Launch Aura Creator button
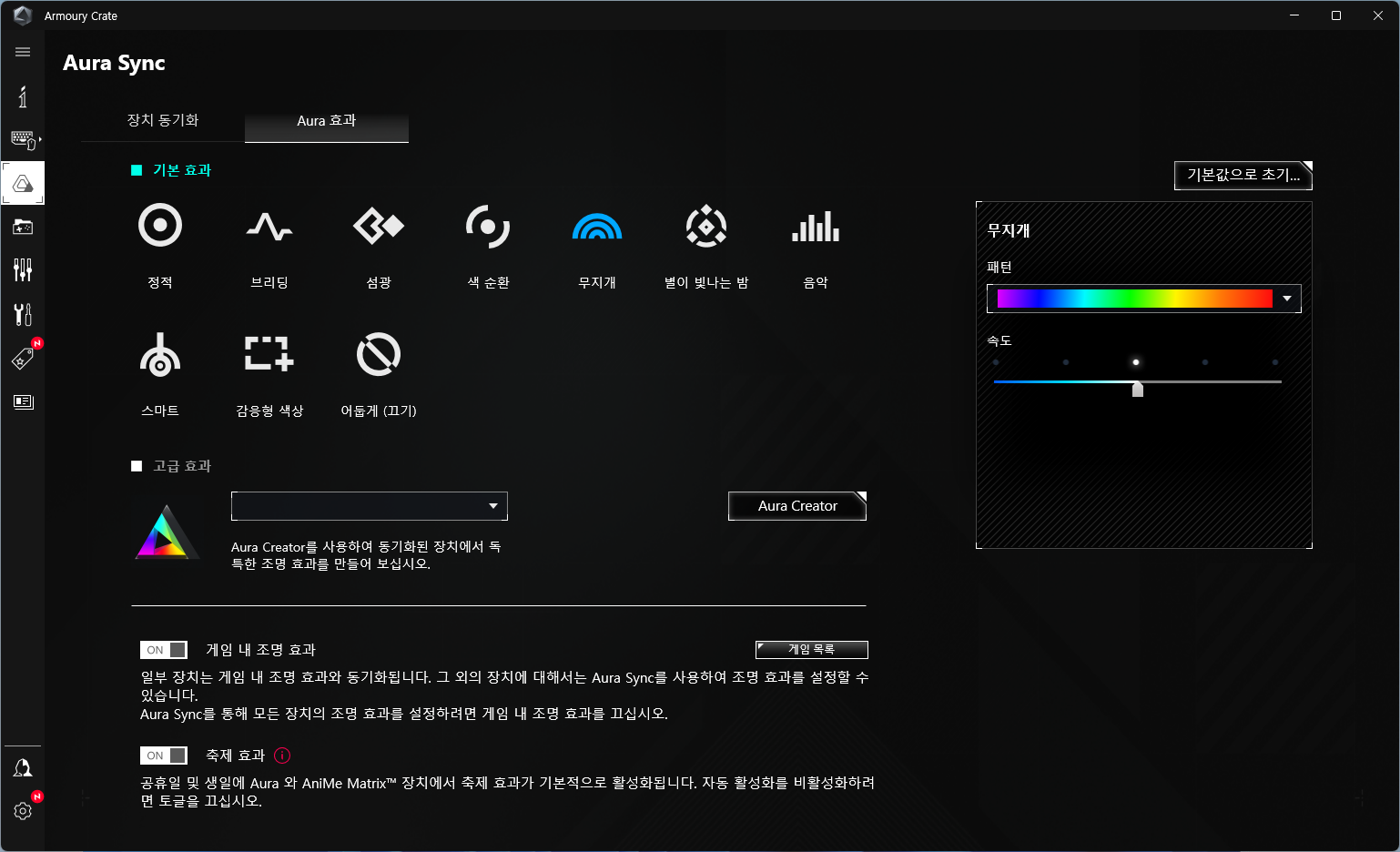1400x852 pixels. pos(797,506)
